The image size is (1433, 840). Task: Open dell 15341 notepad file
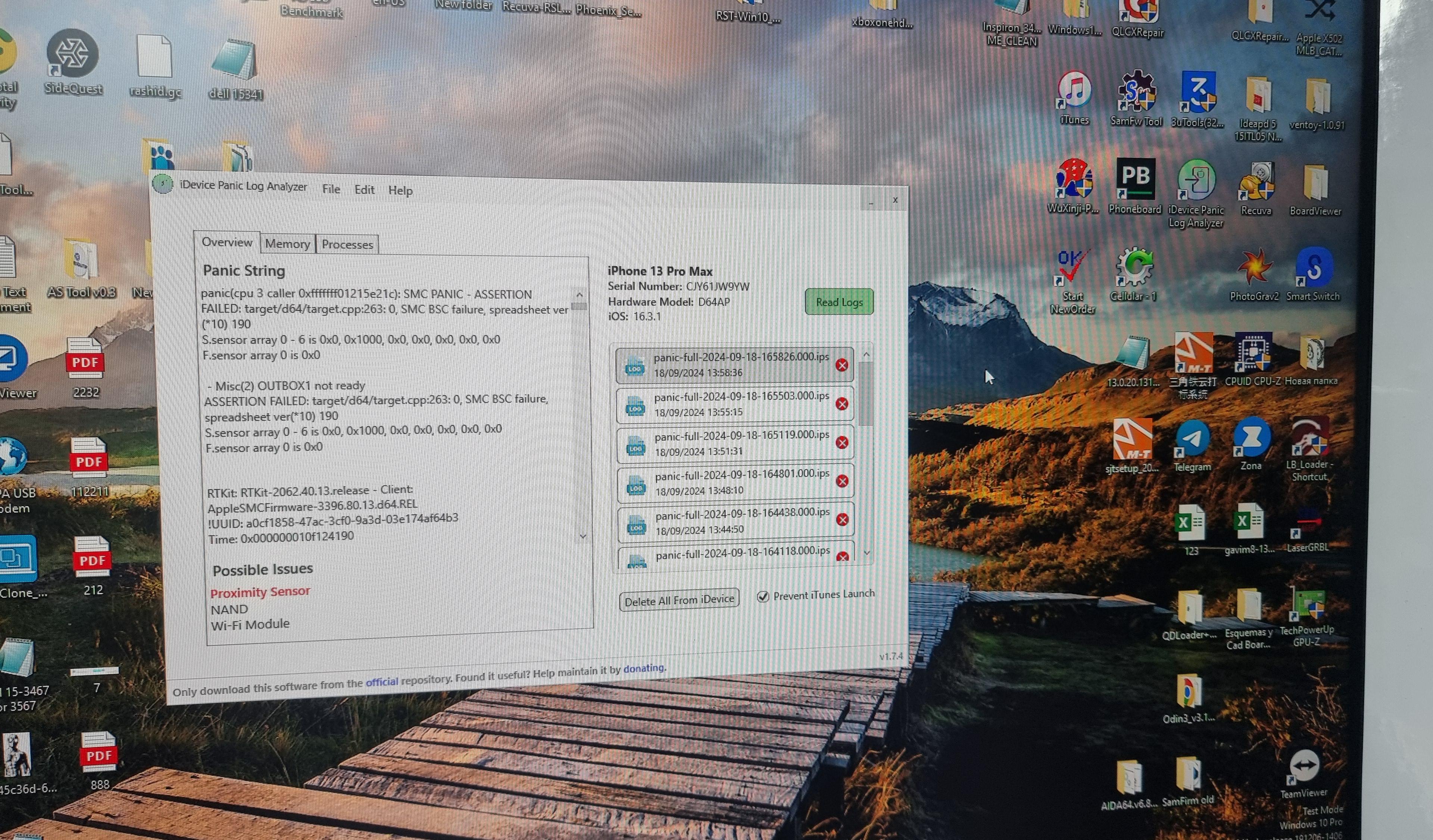tap(235, 69)
